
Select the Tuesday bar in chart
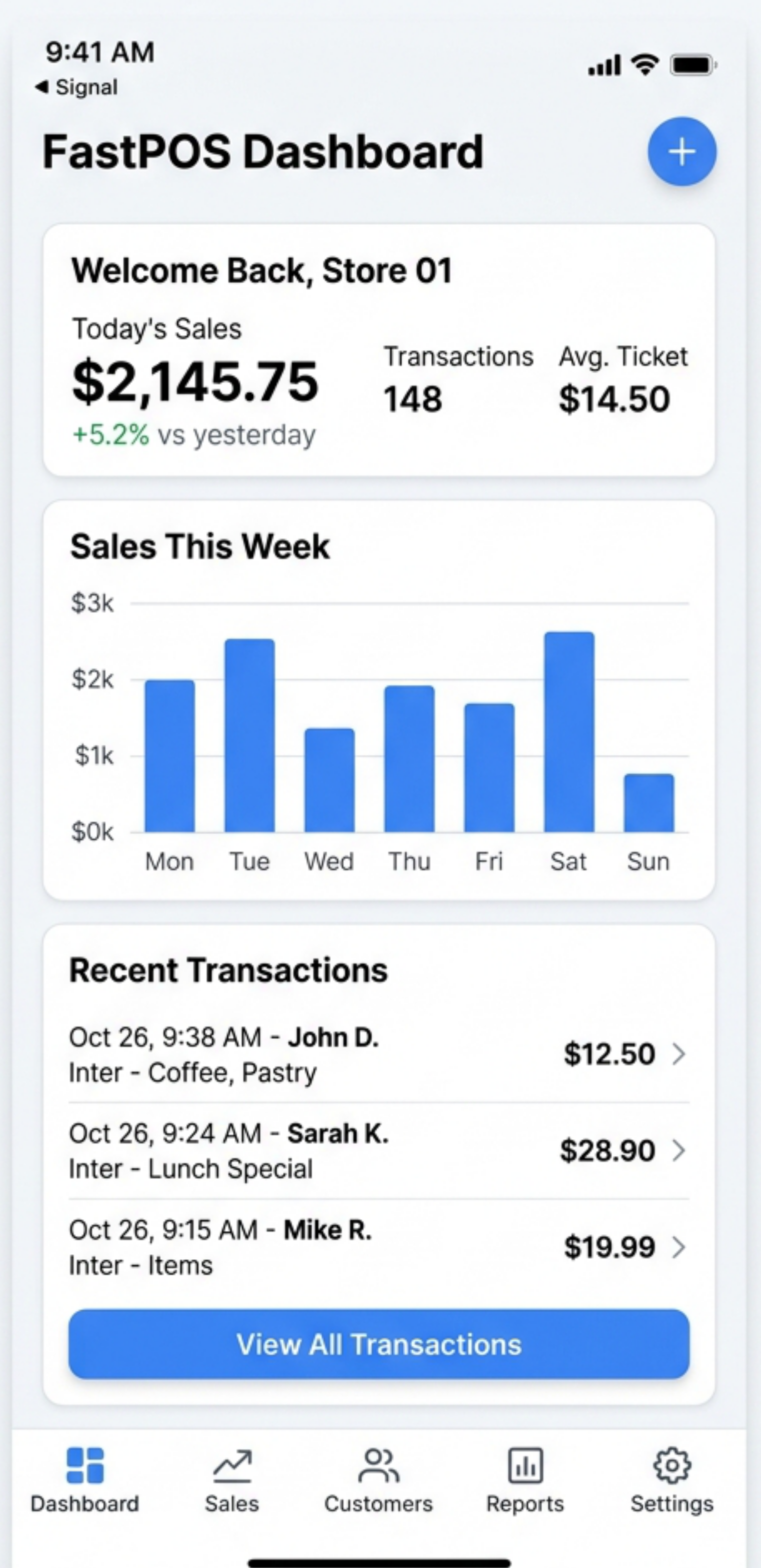[x=250, y=735]
